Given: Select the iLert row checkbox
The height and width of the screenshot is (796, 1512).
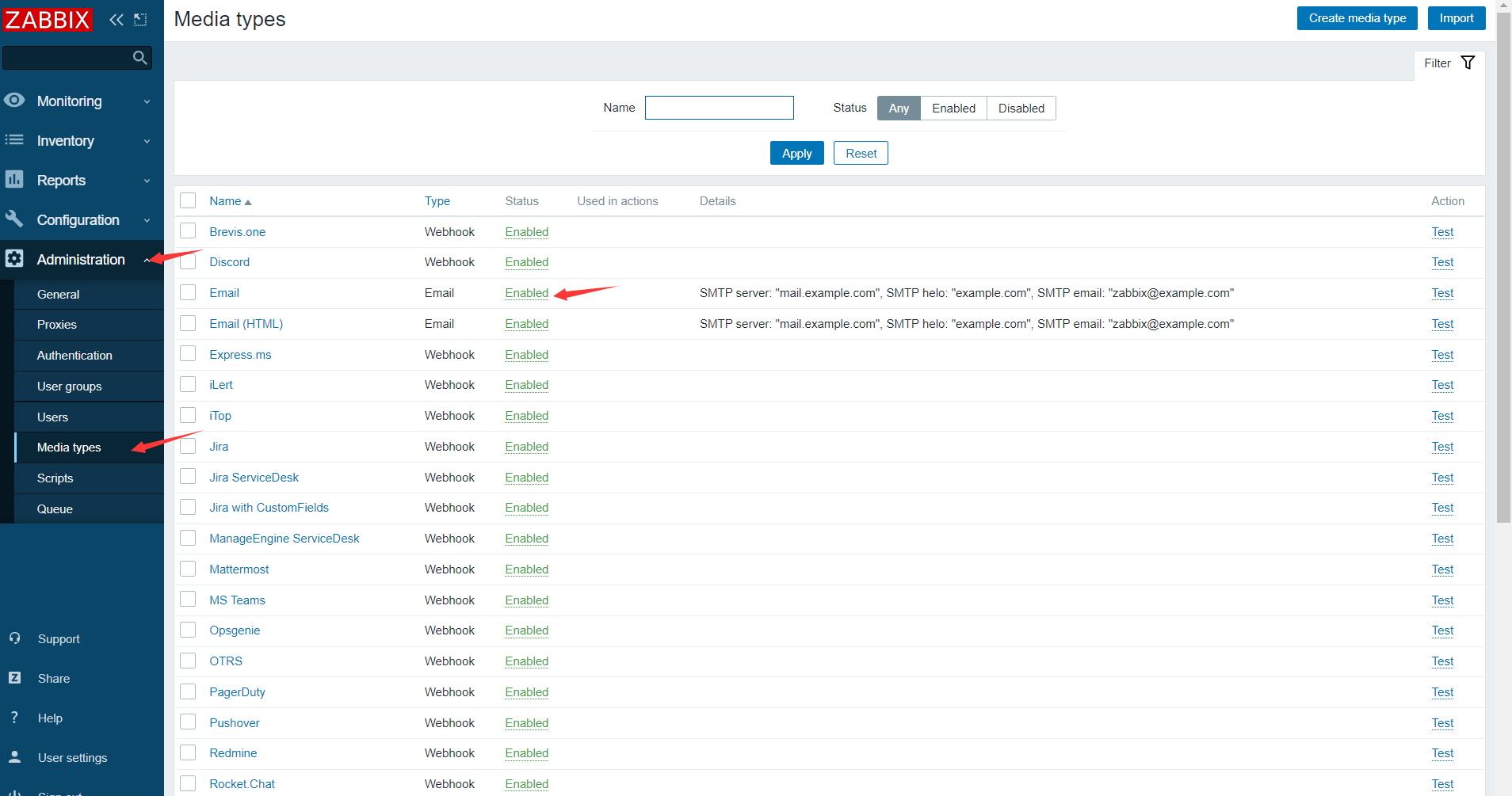Looking at the screenshot, I should pyautogui.click(x=188, y=384).
